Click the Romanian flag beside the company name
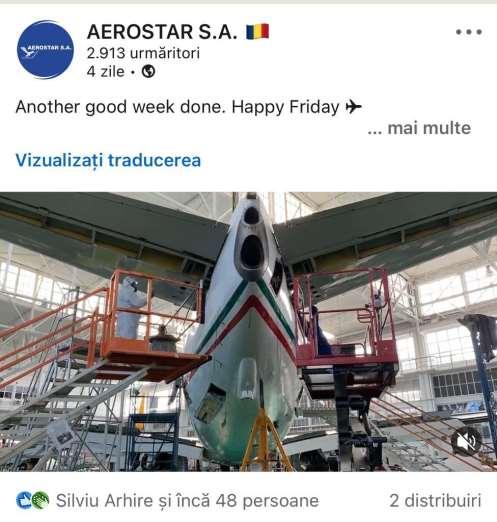Image resolution: width=497 pixels, height=522 pixels. (x=257, y=32)
